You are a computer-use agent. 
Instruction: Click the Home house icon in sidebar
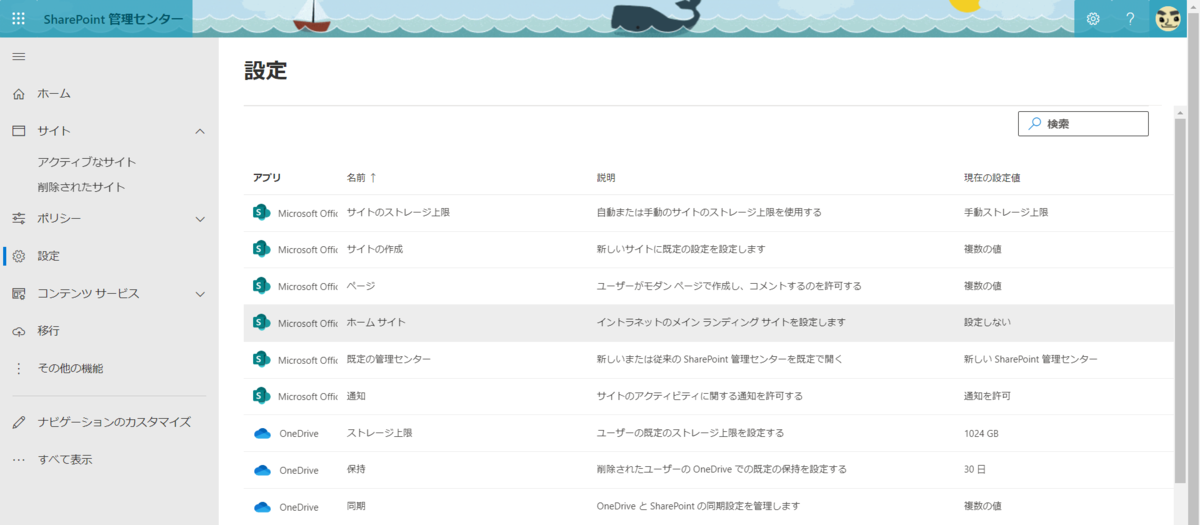click(18, 93)
